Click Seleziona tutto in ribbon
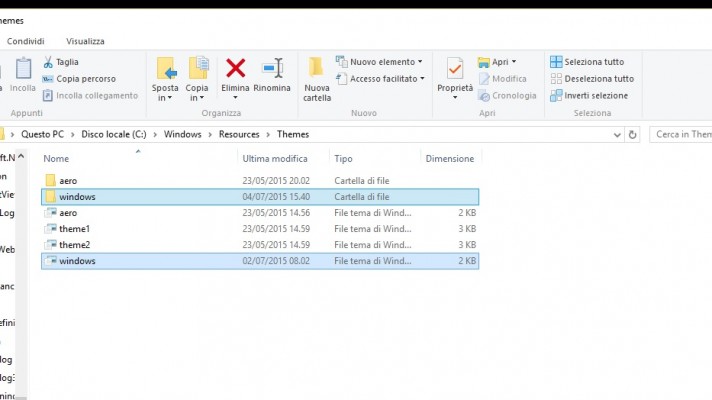712x400 pixels. [x=593, y=62]
